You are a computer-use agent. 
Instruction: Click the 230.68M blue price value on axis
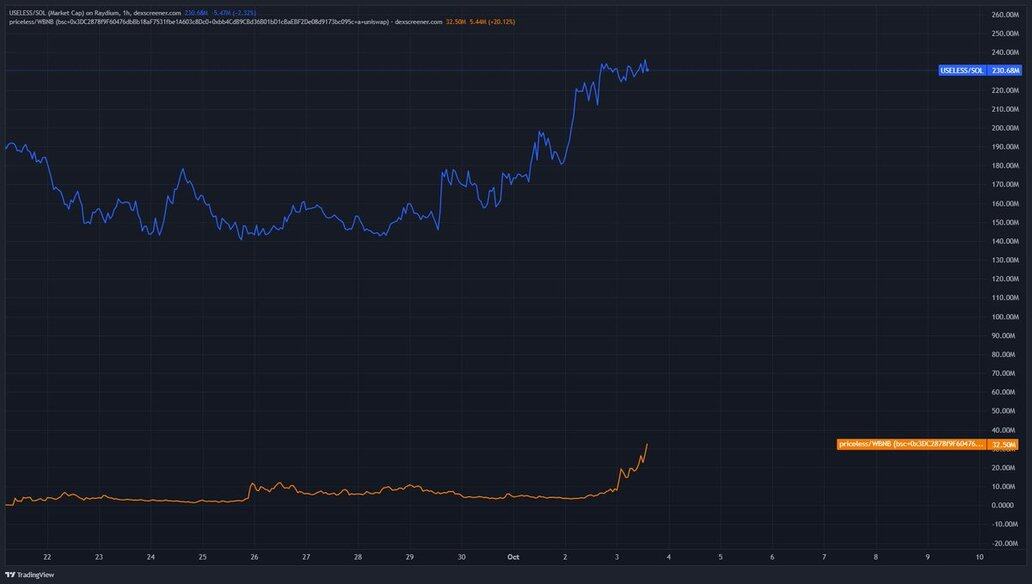(1005, 71)
